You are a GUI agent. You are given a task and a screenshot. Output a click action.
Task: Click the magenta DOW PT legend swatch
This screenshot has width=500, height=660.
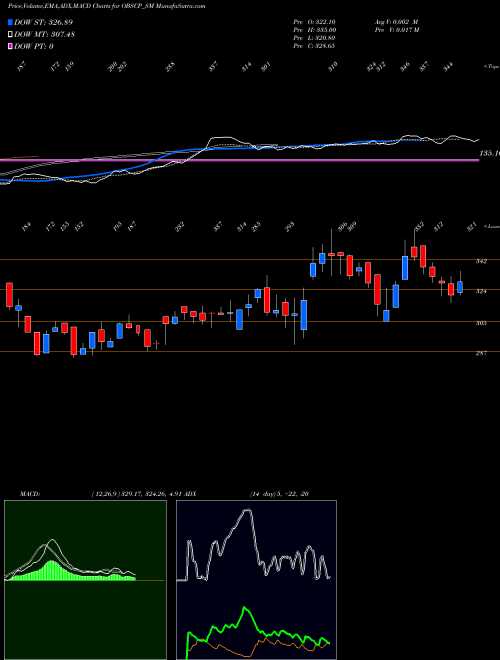point(11,46)
